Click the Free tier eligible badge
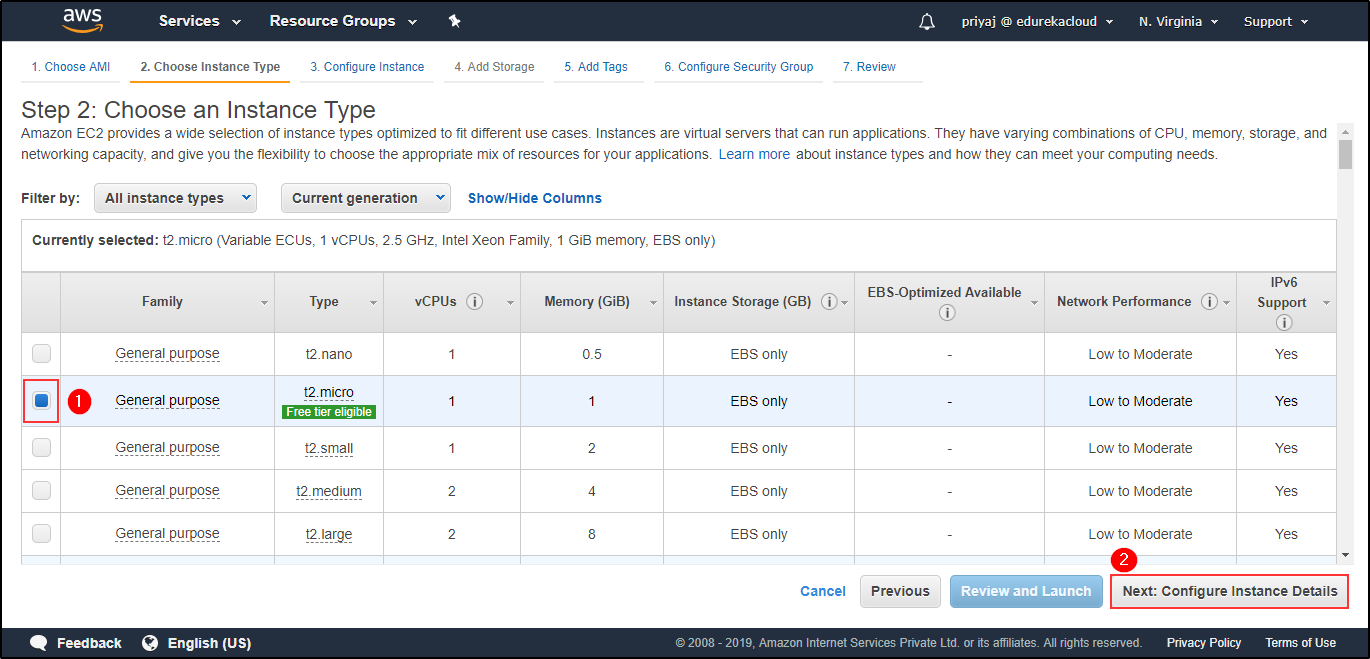The height and width of the screenshot is (659, 1370). (329, 412)
